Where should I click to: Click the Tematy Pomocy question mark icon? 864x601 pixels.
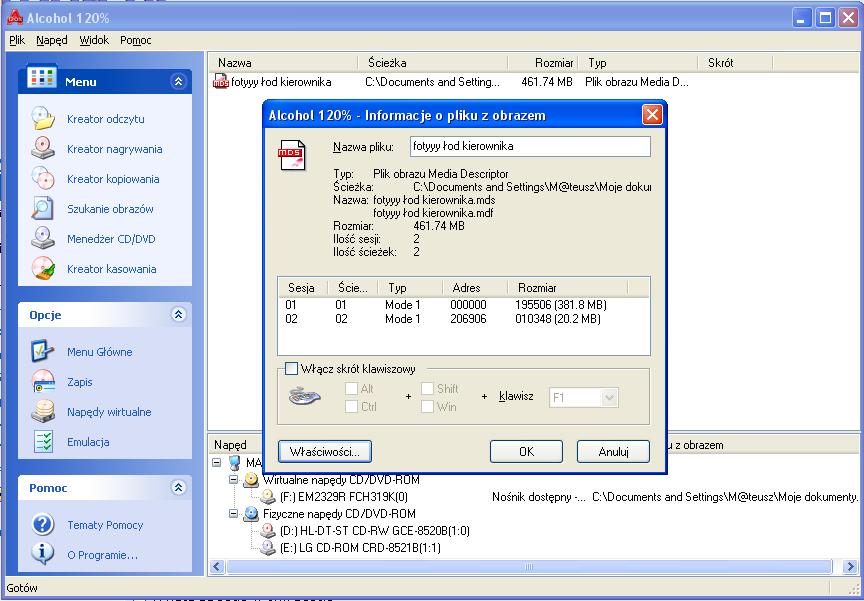42,524
